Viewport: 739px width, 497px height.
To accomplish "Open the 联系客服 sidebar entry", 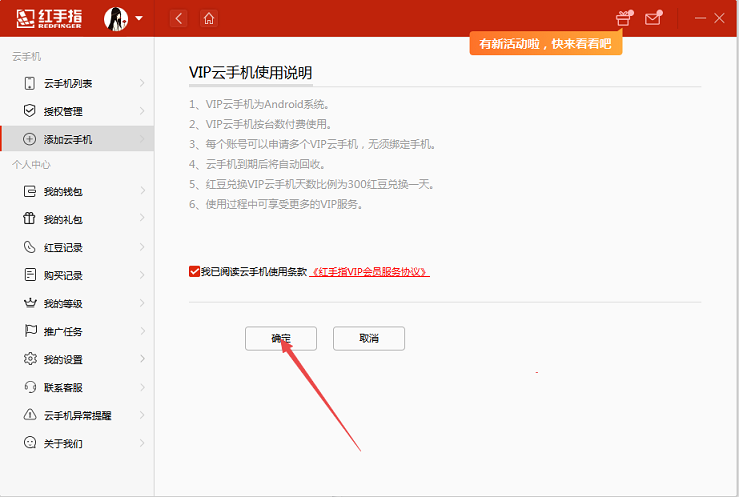I will point(77,387).
